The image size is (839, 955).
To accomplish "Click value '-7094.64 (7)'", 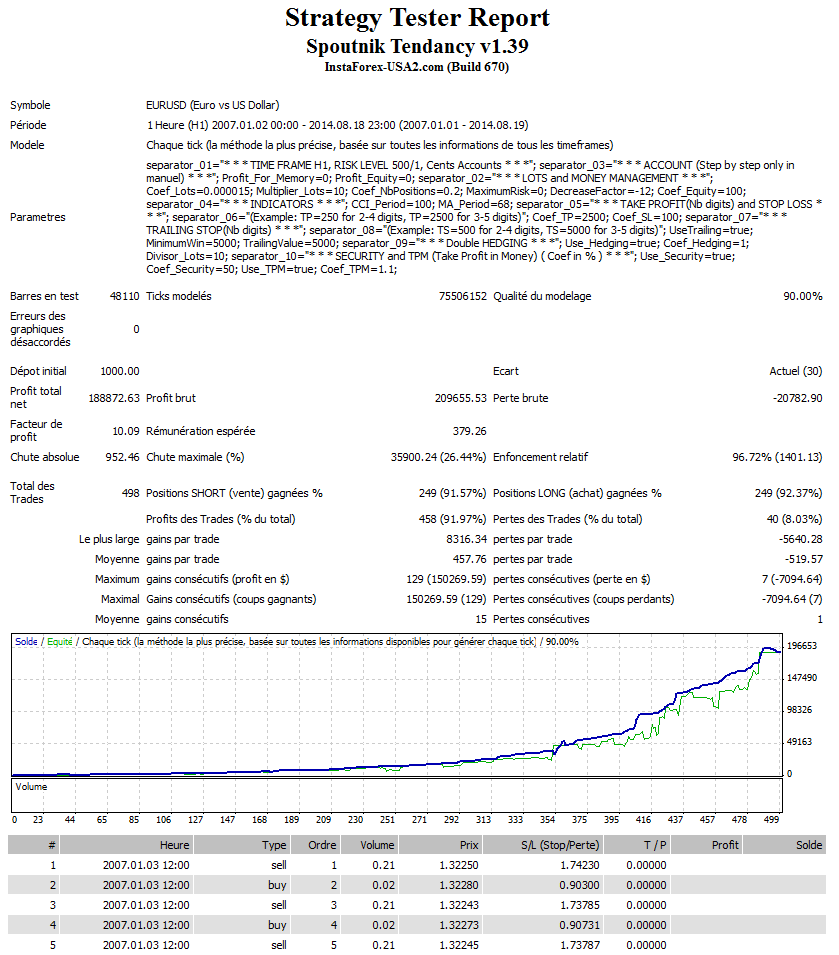I will pyautogui.click(x=792, y=600).
